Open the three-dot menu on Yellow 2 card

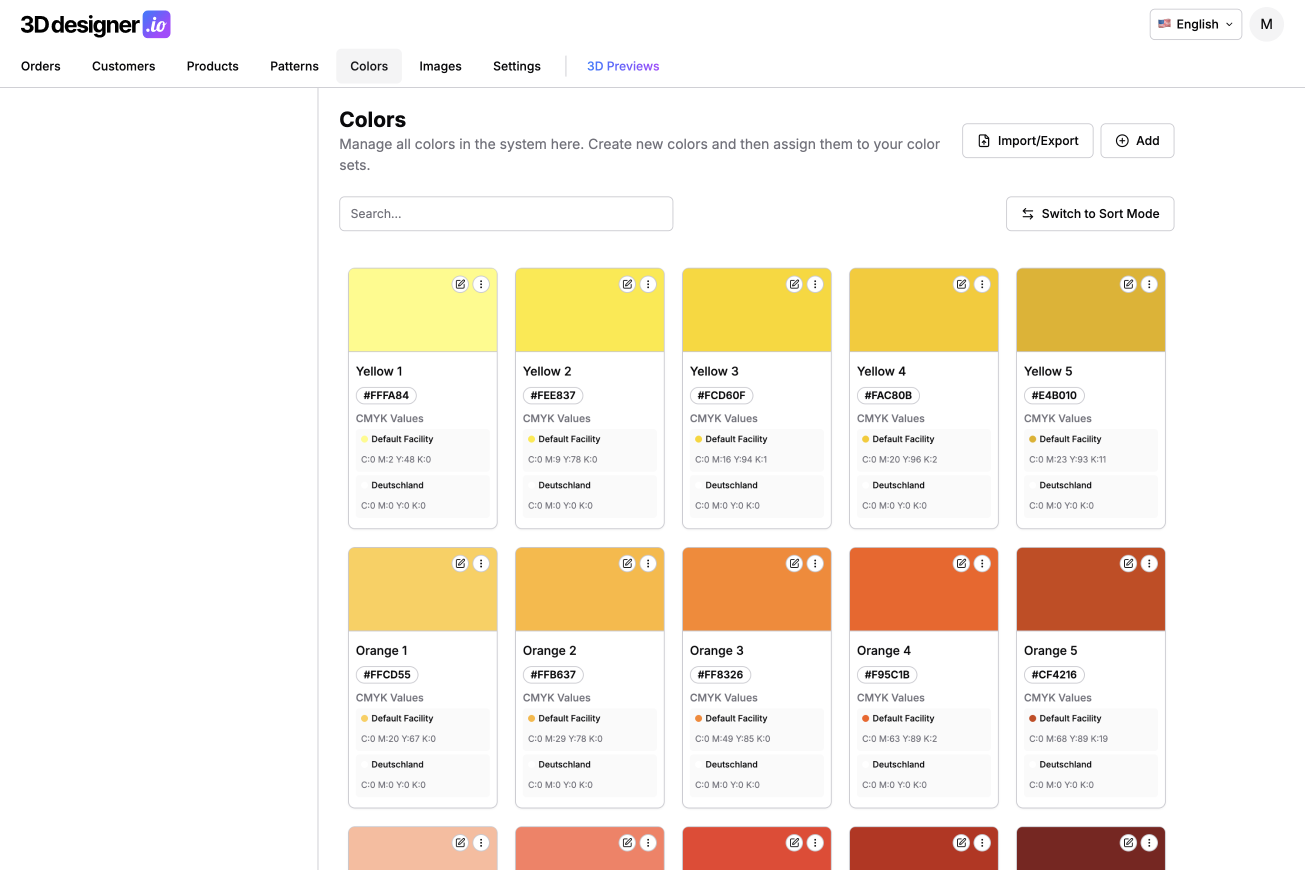[x=648, y=284]
